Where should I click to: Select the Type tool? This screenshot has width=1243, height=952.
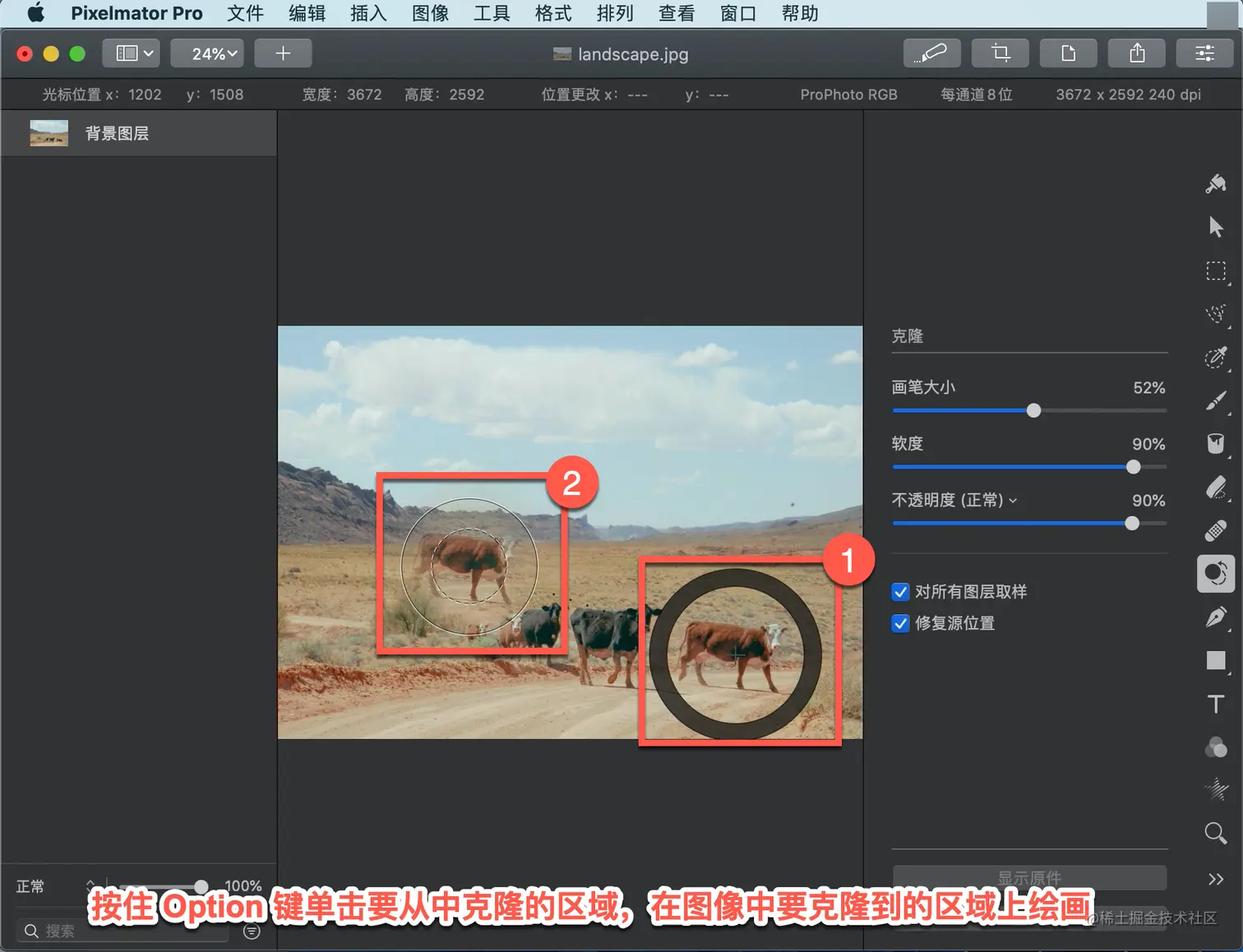tap(1216, 704)
